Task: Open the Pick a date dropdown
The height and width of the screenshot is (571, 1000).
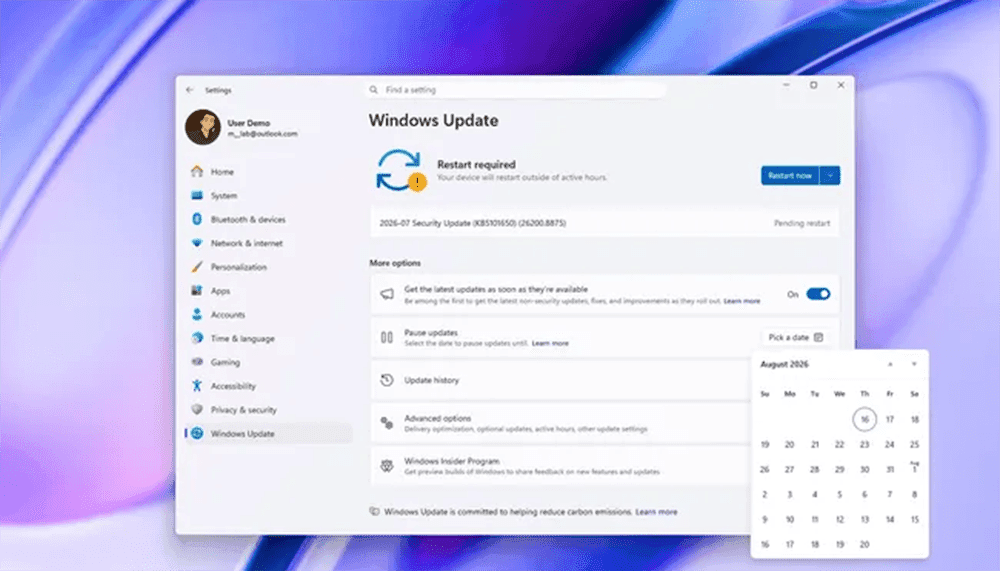Action: tap(795, 337)
